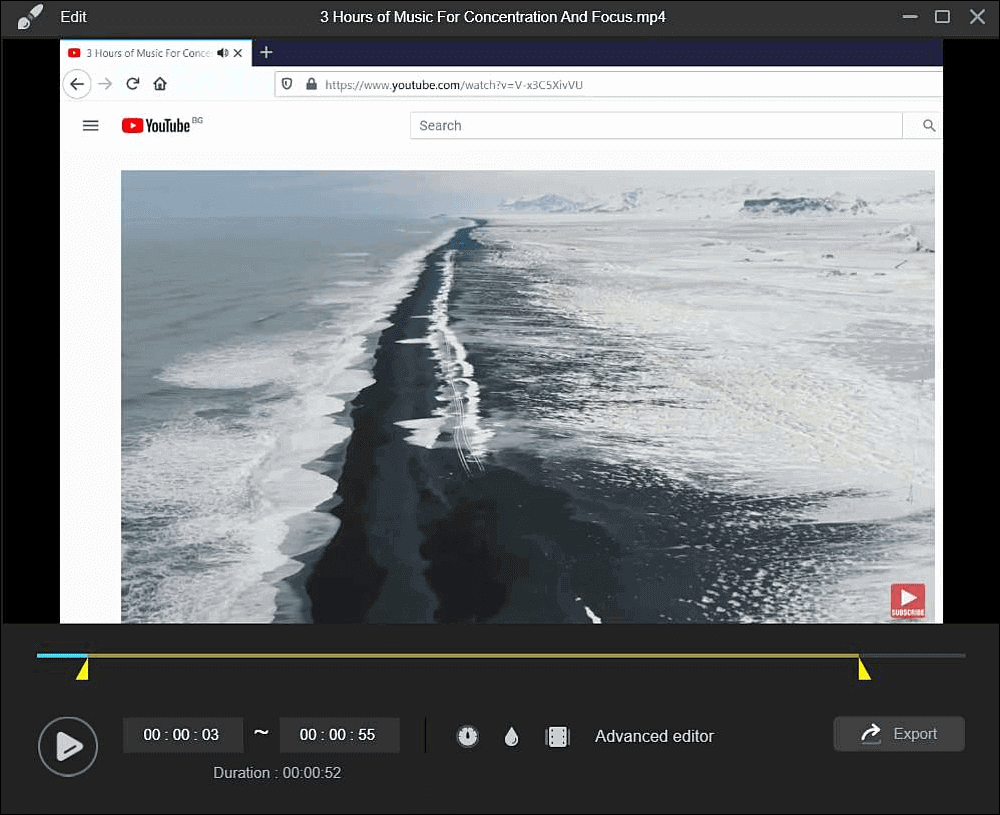Viewport: 1000px width, 815px height.
Task: Click the start time field 00:00:03
Action: [182, 735]
